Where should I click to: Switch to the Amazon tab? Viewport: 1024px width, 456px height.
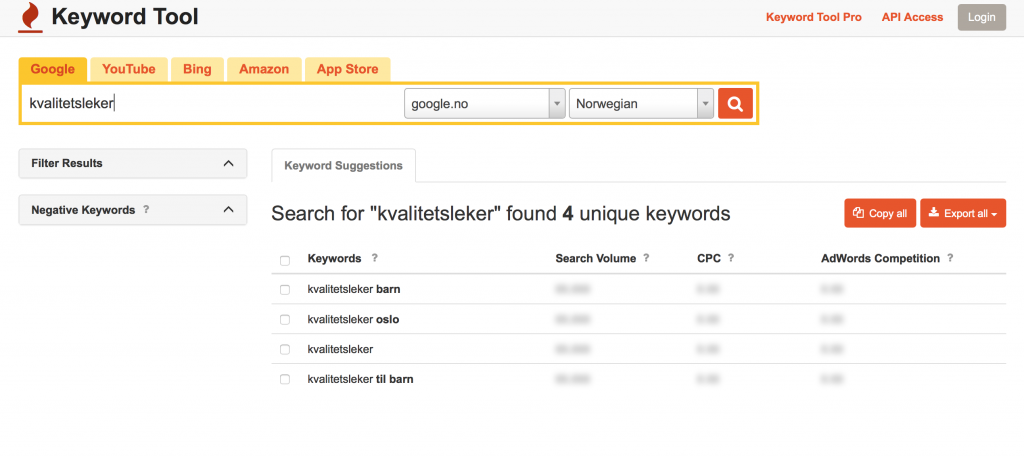264,69
